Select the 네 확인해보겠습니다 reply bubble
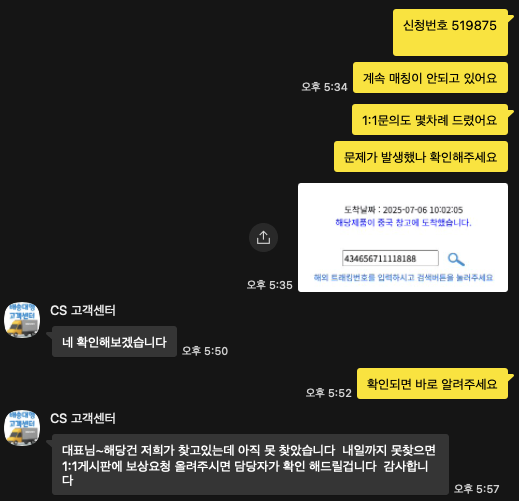 (x=114, y=342)
